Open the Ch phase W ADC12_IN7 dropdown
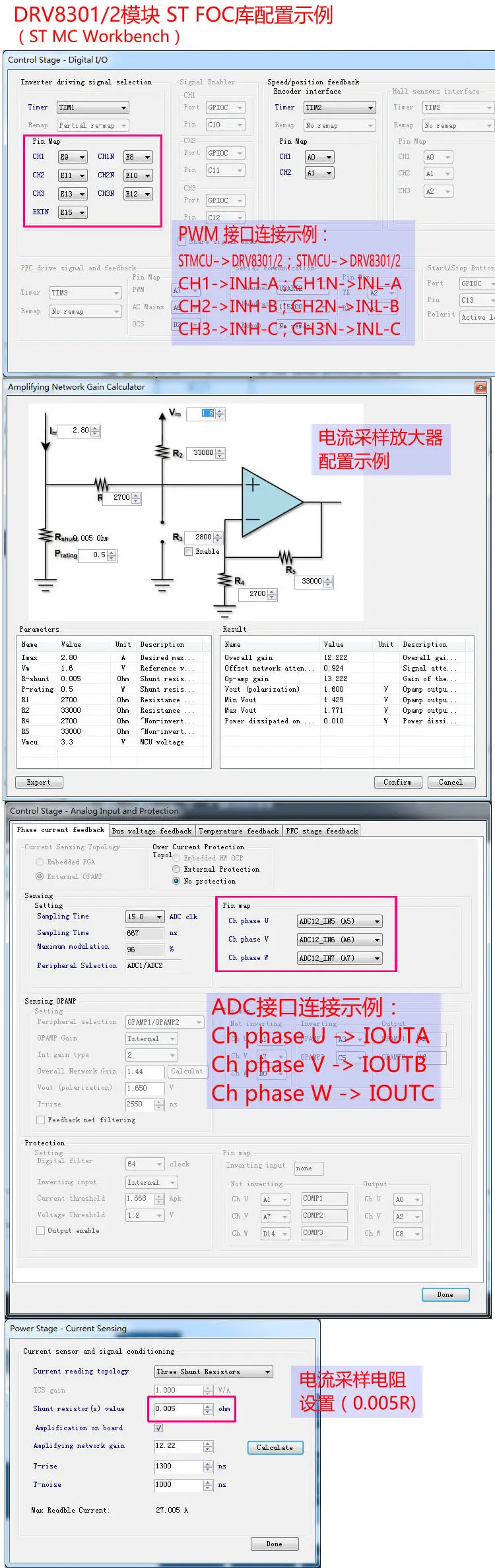 coord(340,958)
